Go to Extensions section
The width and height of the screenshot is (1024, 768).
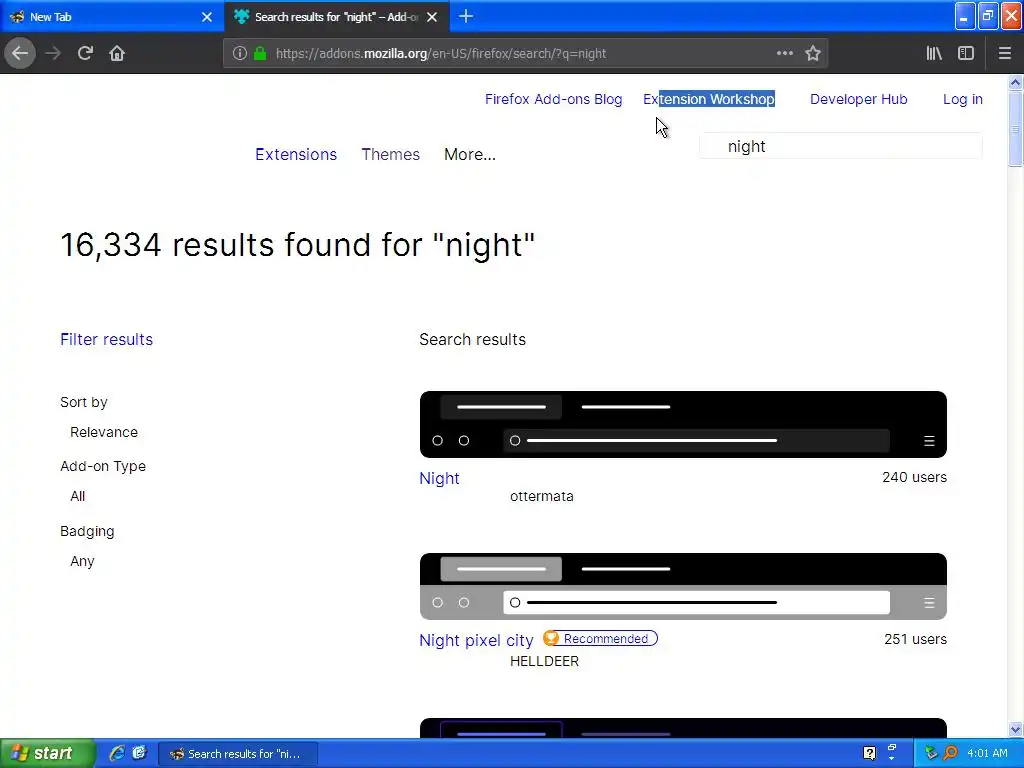296,154
